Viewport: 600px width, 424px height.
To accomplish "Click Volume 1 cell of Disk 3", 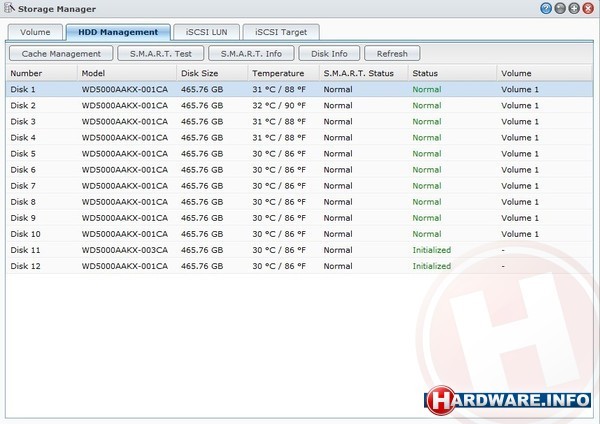I will tap(520, 121).
